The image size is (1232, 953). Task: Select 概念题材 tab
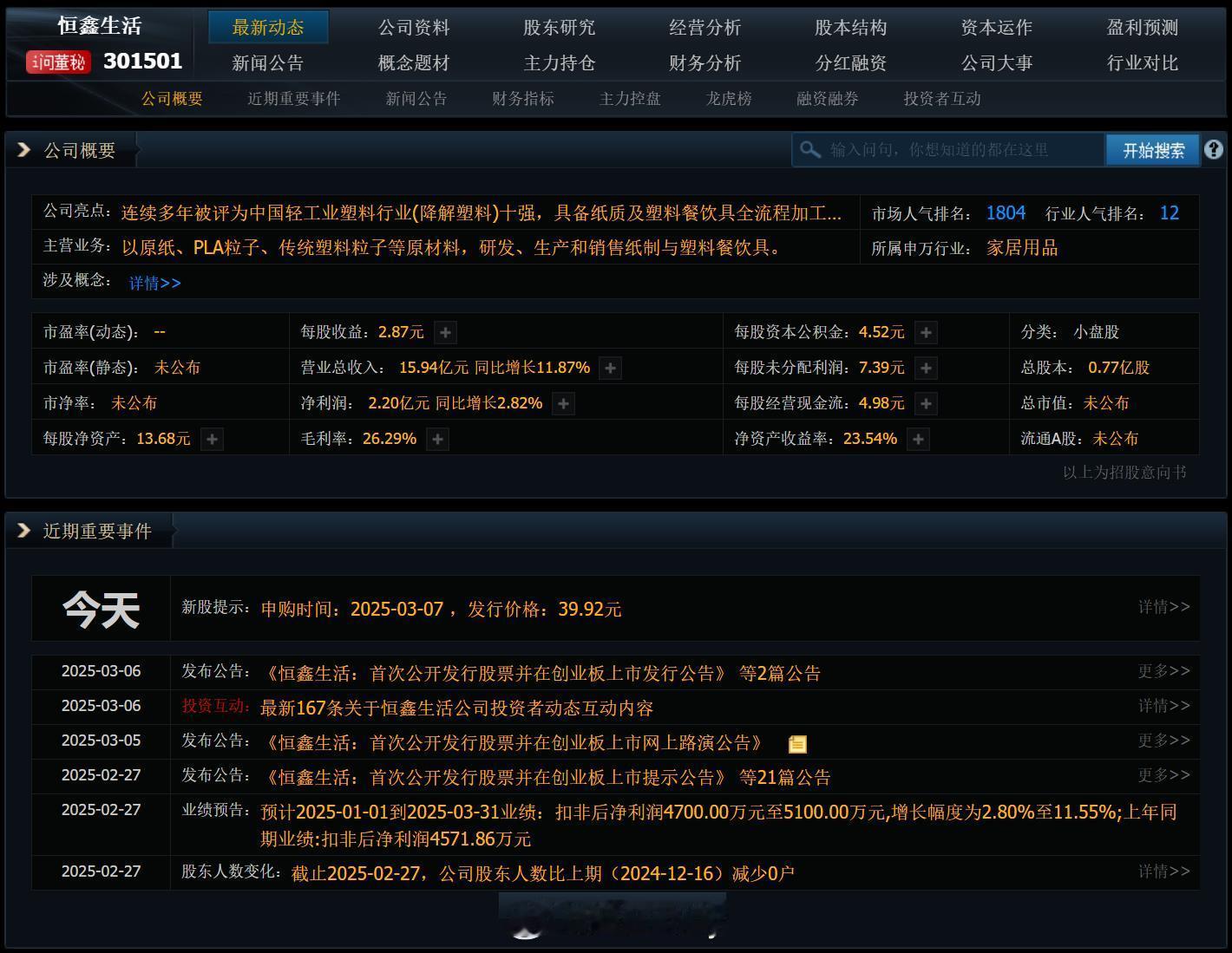(x=414, y=63)
